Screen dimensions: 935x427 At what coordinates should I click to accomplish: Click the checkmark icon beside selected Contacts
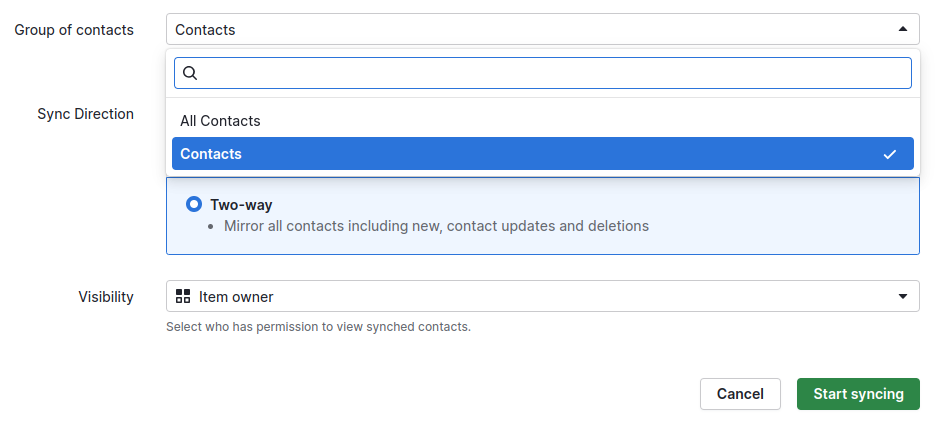point(890,154)
